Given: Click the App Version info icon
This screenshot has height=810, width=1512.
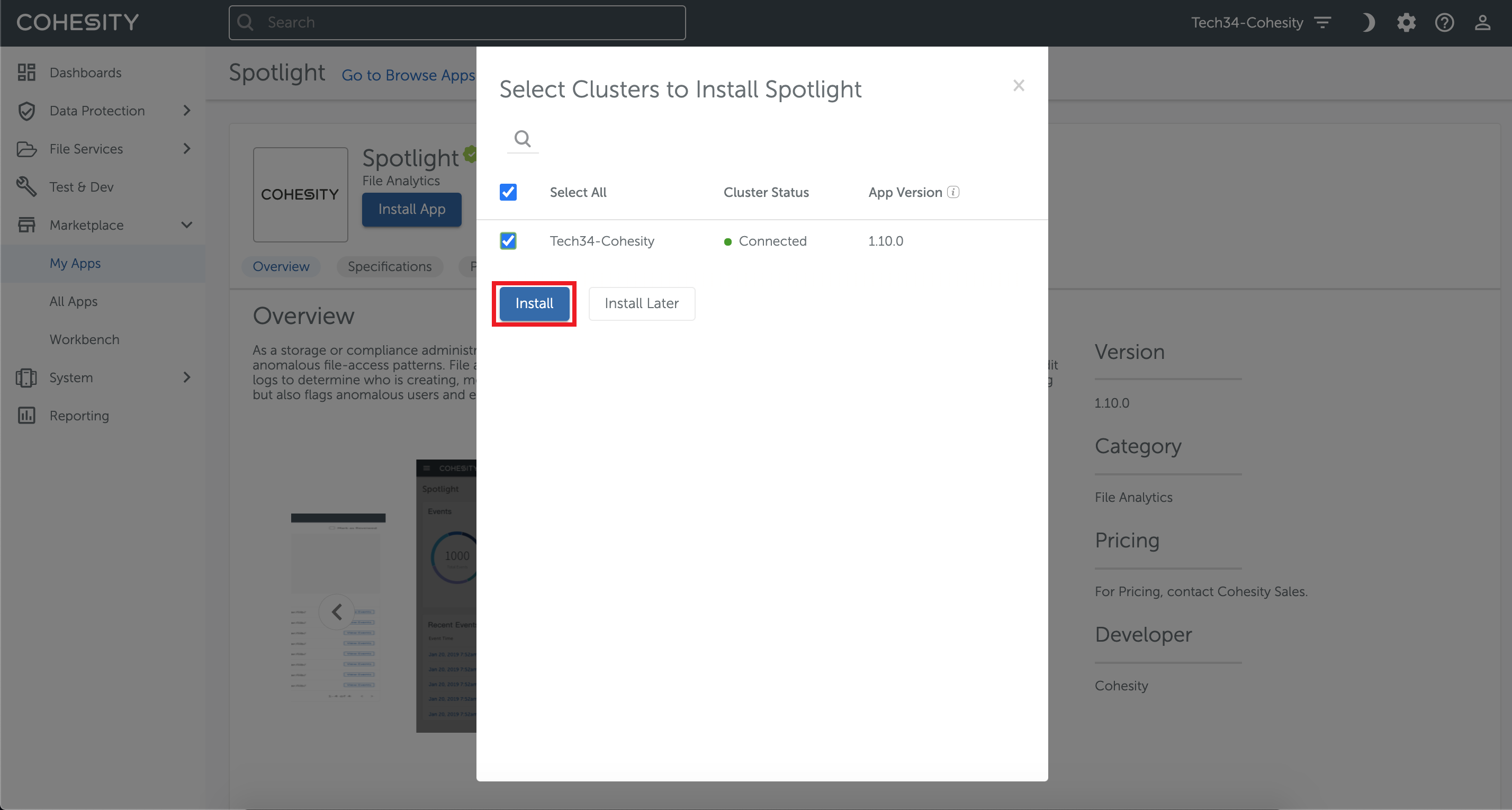Looking at the screenshot, I should point(953,192).
